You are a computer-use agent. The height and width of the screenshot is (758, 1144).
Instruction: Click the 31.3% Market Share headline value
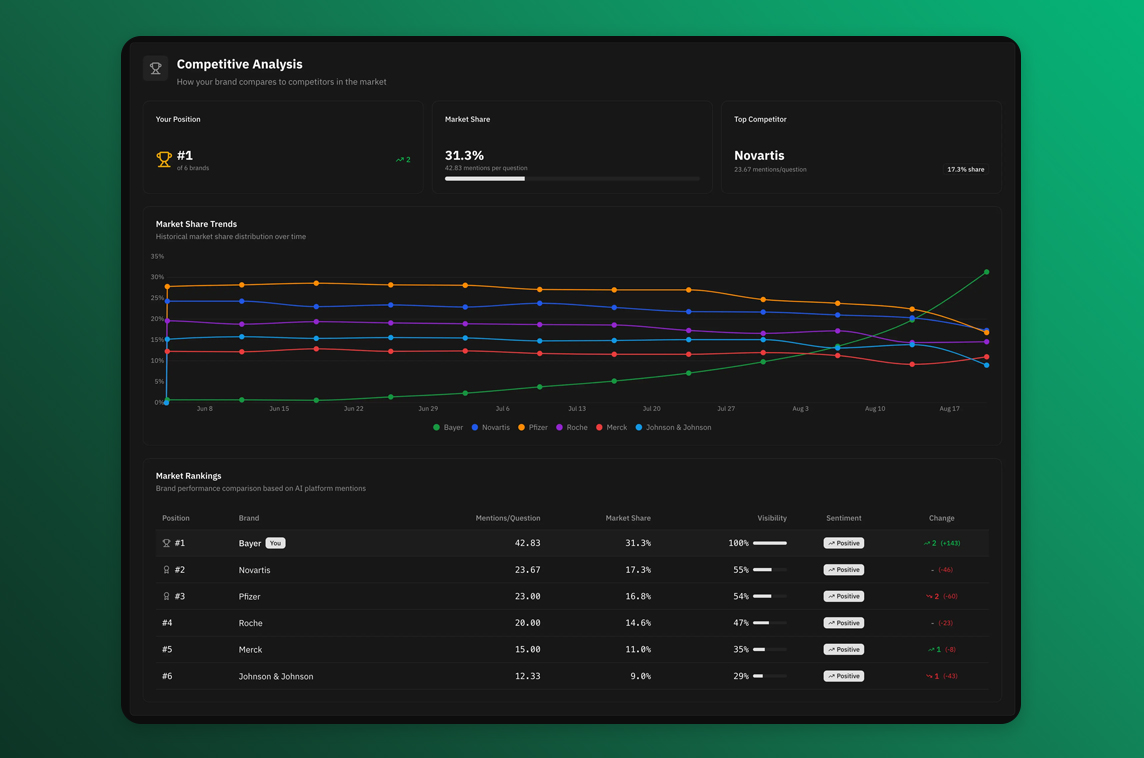point(464,155)
